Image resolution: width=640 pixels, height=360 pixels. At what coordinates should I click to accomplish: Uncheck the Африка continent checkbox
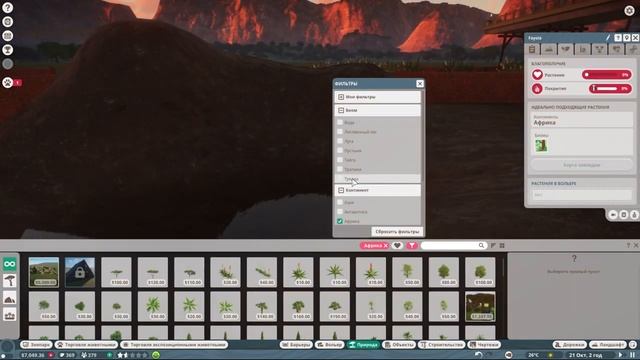coord(340,221)
